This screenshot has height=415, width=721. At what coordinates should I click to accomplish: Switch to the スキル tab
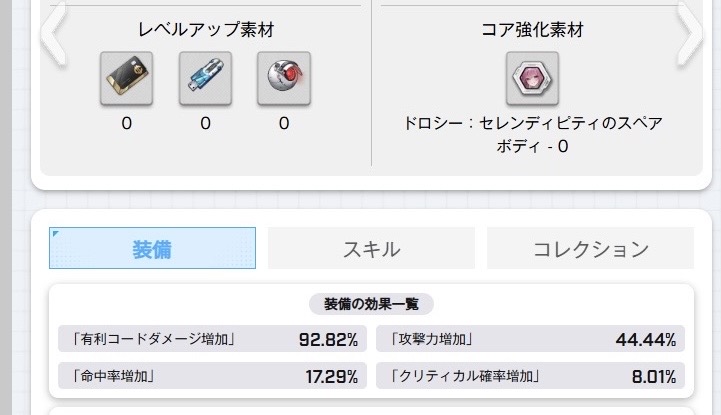371,249
